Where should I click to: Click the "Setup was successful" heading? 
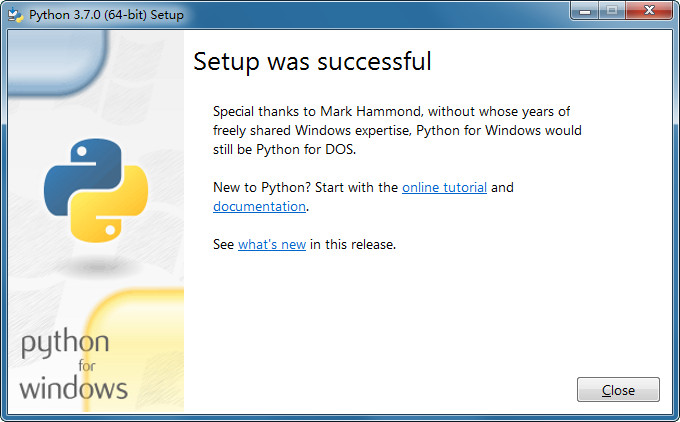[312, 61]
